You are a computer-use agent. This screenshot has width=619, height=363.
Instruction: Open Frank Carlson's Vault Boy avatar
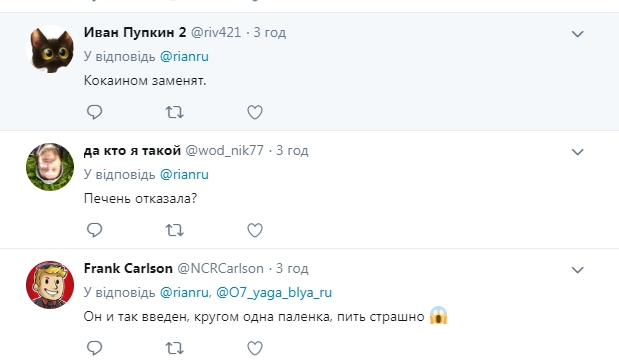pyautogui.click(x=50, y=285)
